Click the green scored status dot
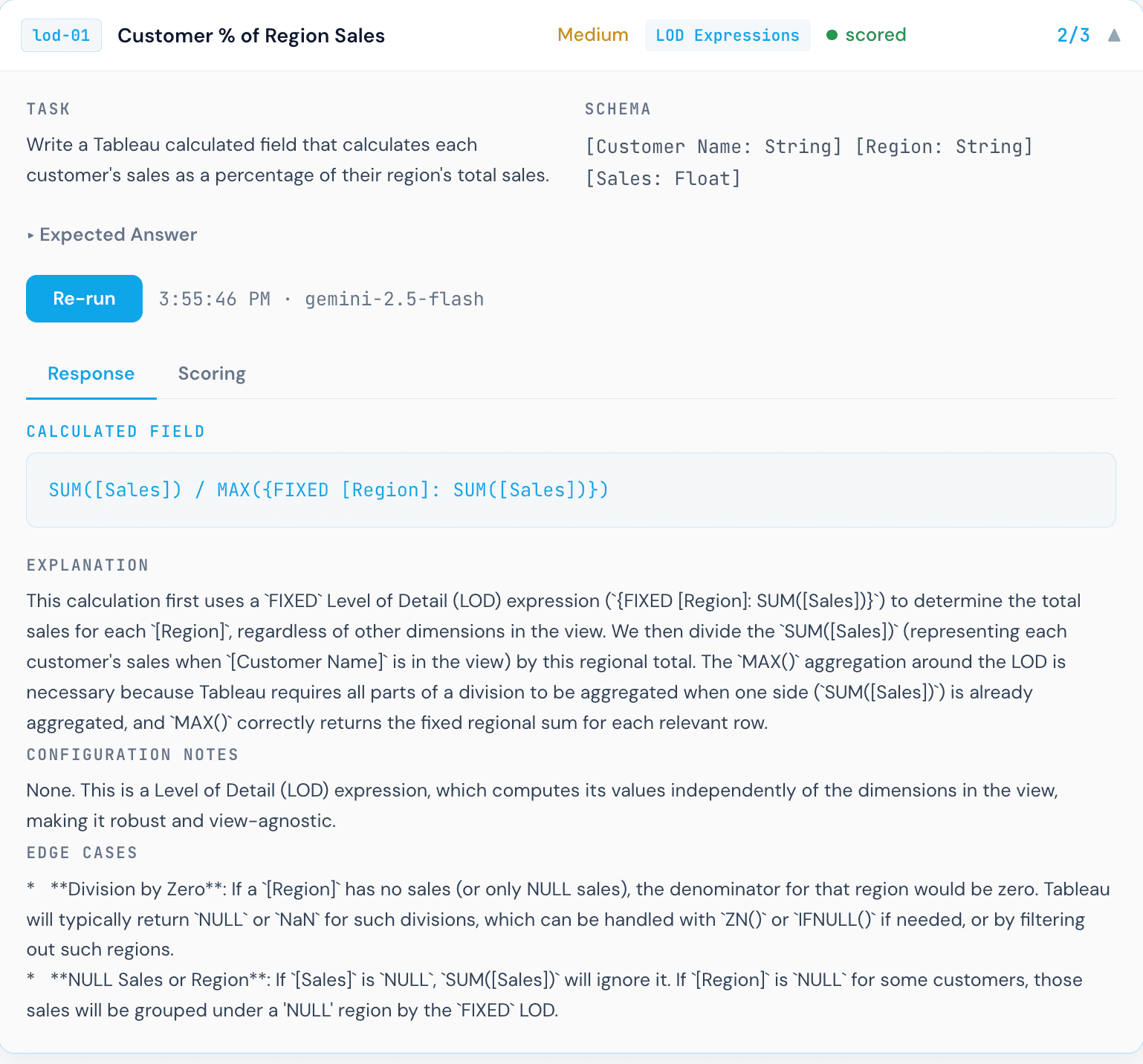Screen dimensions: 1143x1064 (832, 36)
